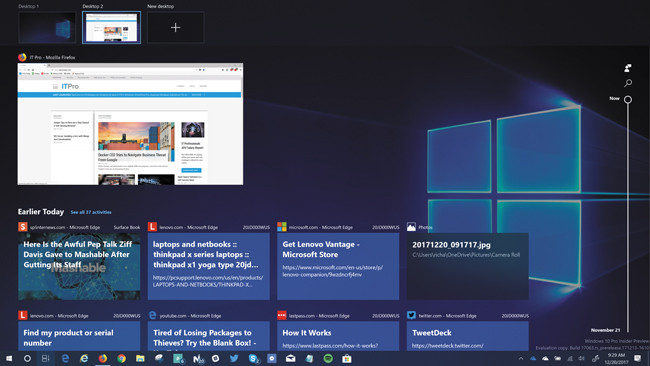
Task: Click the timeline search magnifier icon
Action: 628,83
